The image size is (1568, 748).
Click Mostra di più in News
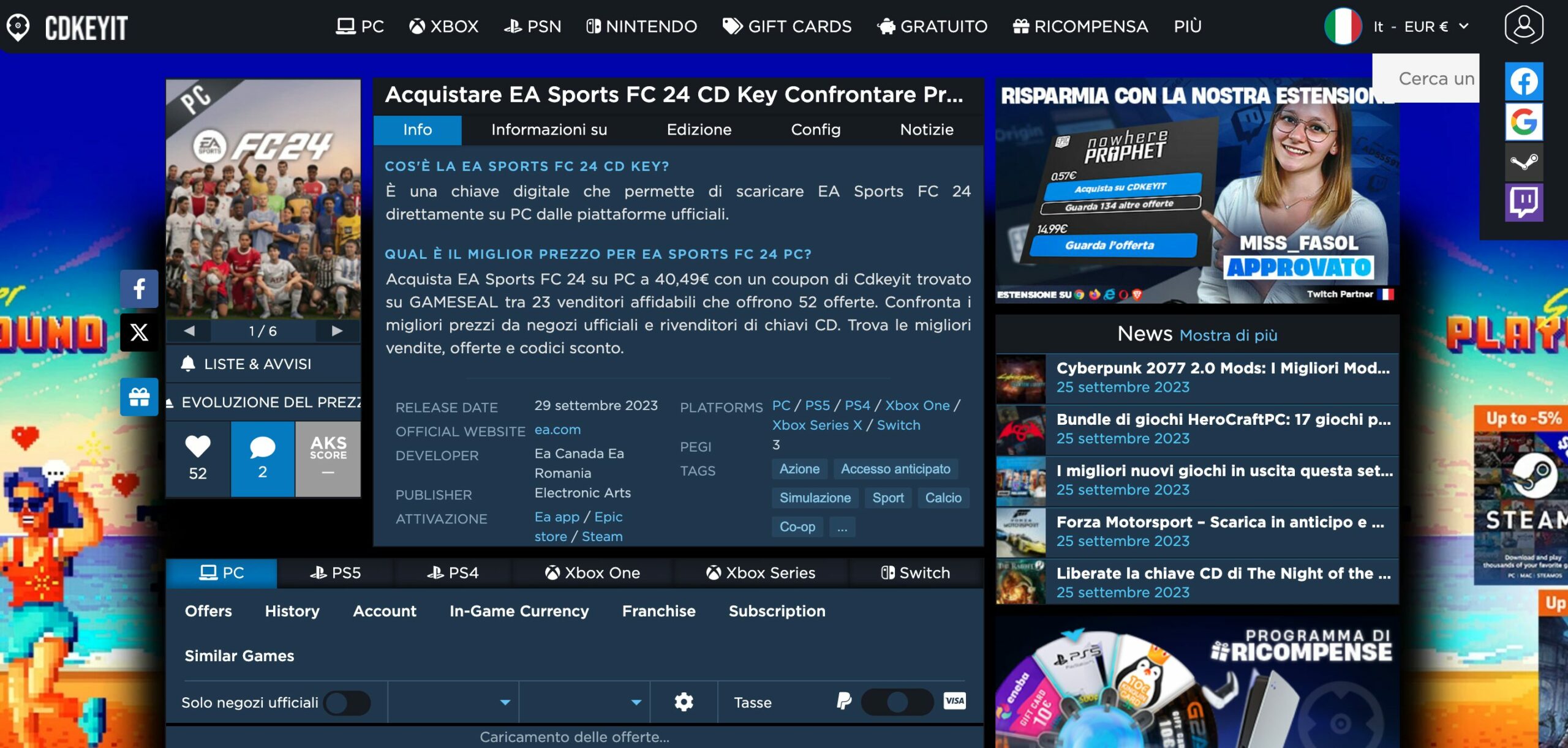coord(1228,335)
